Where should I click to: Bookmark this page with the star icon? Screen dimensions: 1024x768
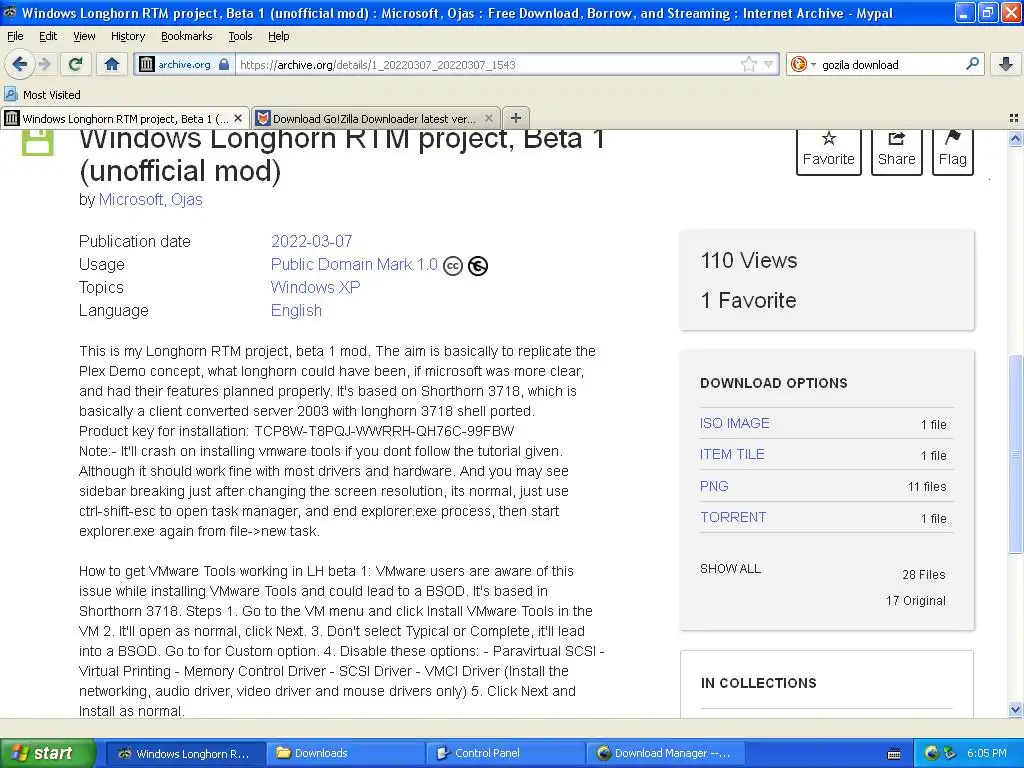(748, 64)
